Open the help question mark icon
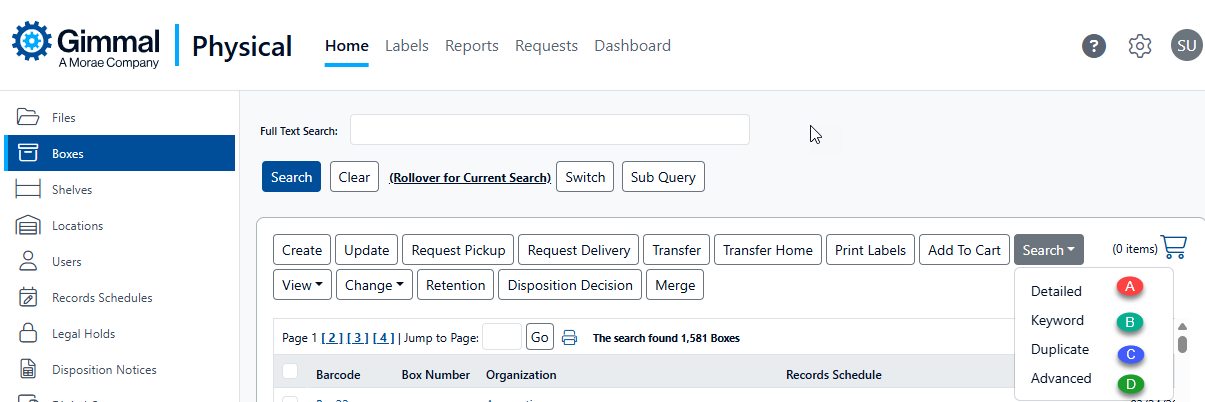Screen dimensions: 1205x402 point(1094,46)
